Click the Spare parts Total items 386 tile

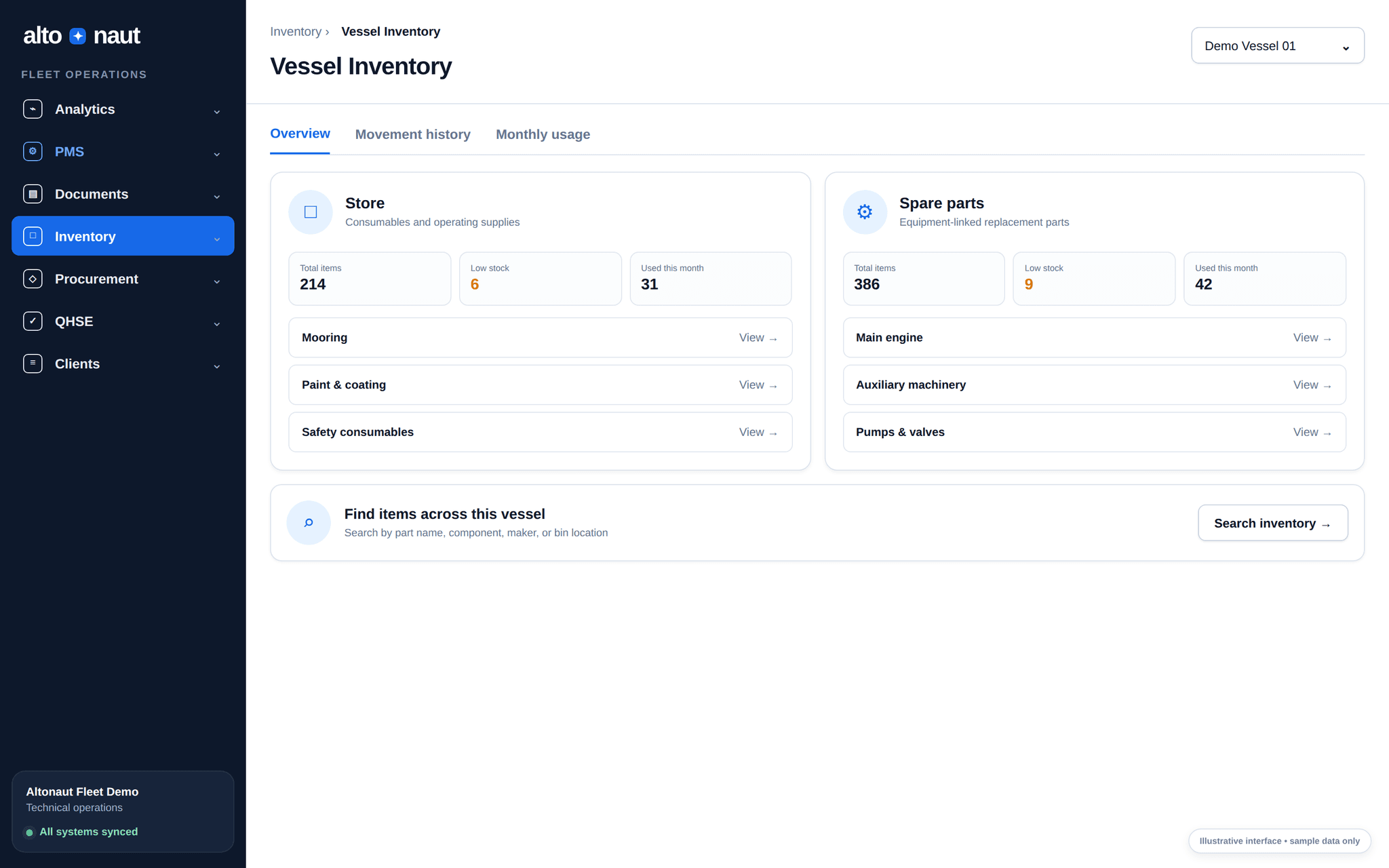[x=924, y=279]
